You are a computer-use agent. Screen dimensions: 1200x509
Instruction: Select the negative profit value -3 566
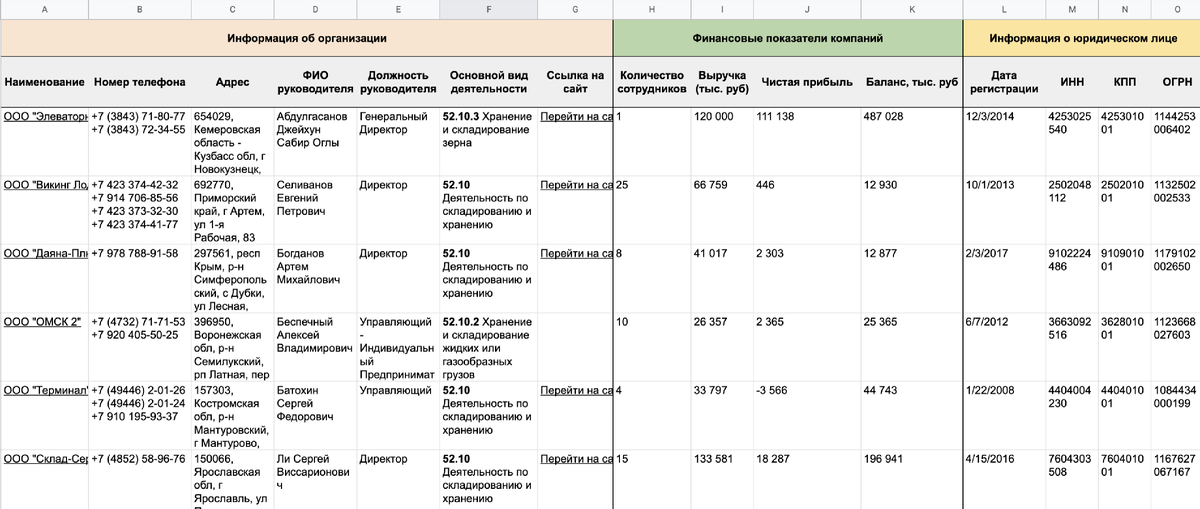pos(806,414)
